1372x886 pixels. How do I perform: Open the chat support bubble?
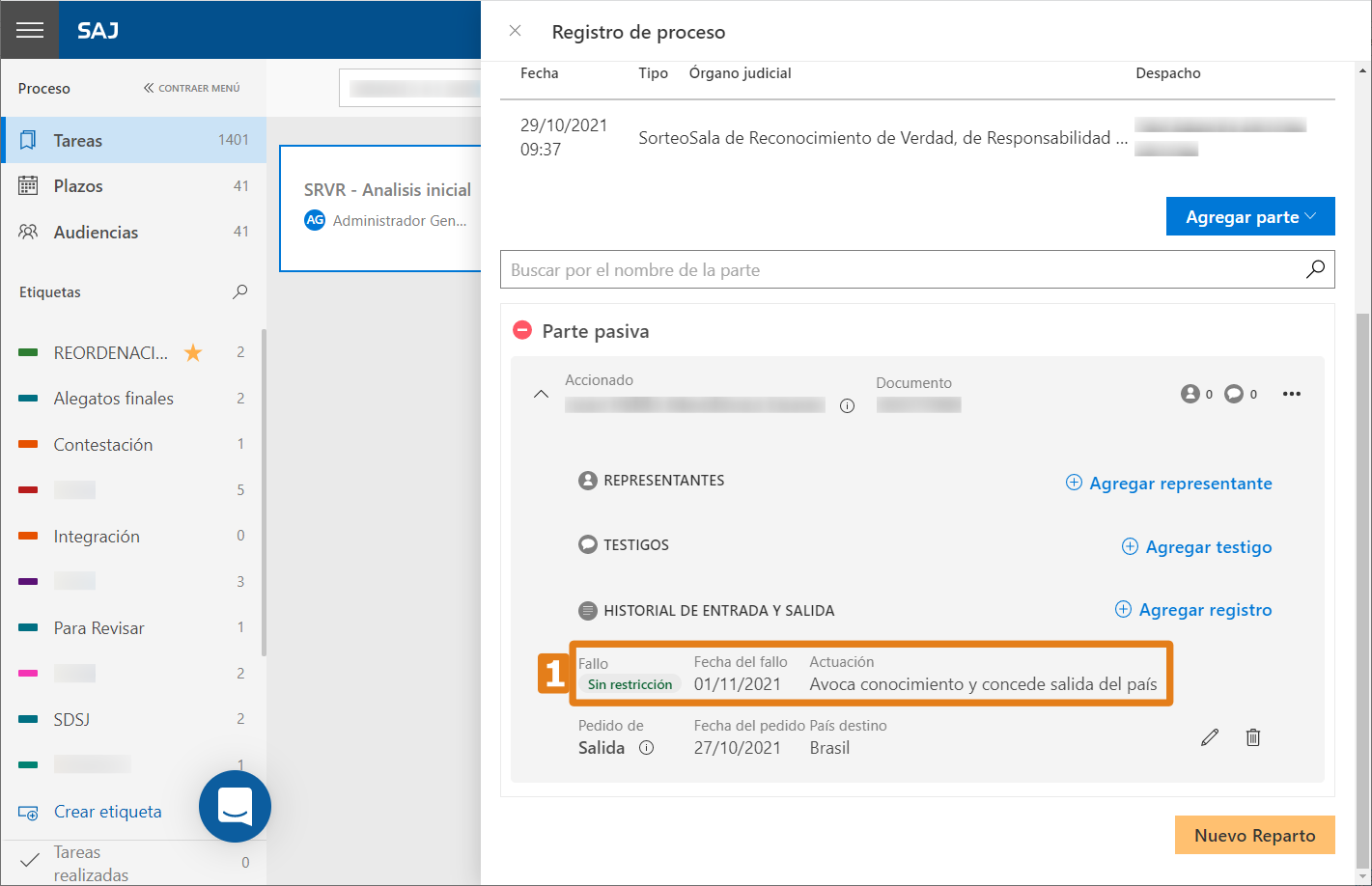click(235, 806)
